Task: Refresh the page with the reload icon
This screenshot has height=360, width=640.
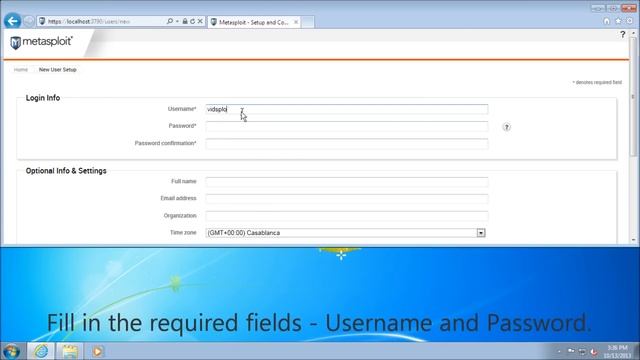Action: [192, 21]
